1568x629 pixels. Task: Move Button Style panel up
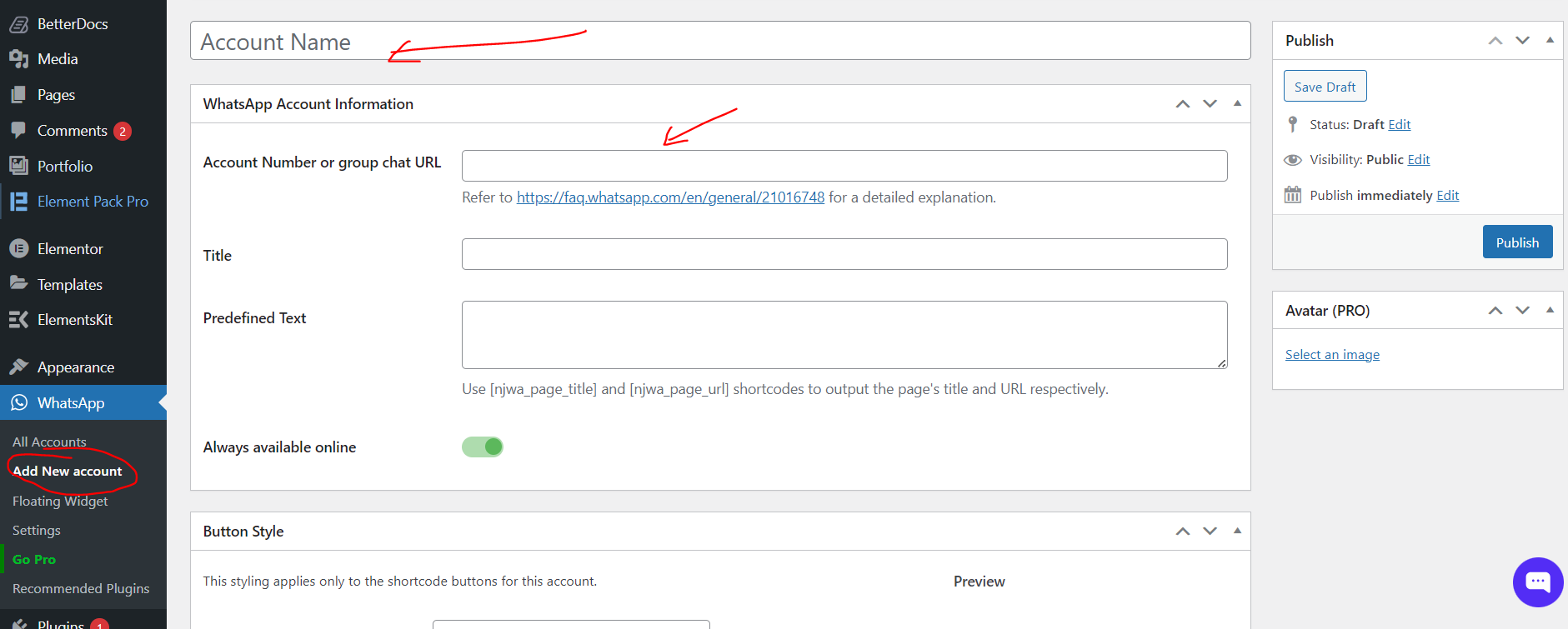(x=1183, y=532)
